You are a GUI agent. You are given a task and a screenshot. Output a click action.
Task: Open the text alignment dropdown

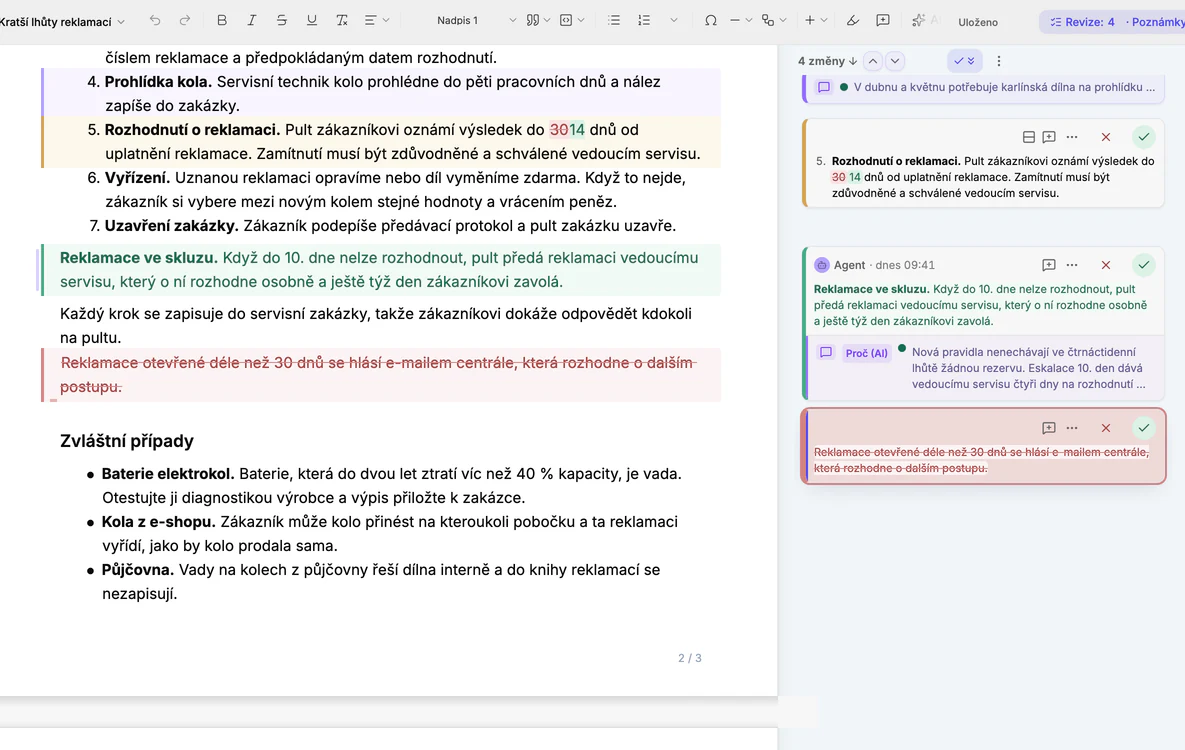pos(376,21)
